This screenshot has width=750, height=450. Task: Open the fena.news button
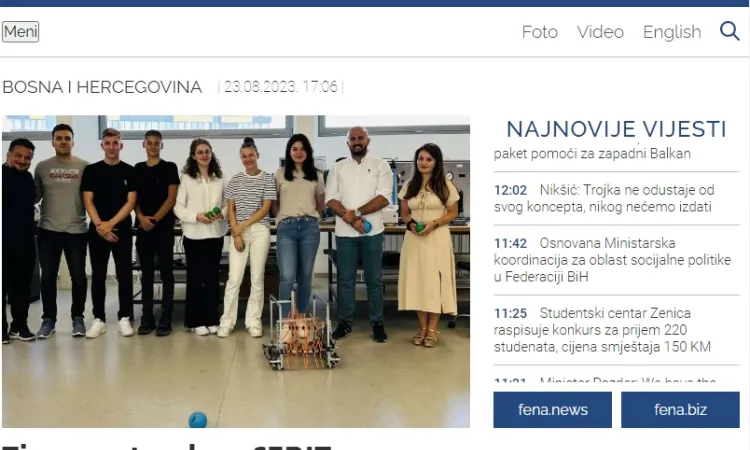pos(552,409)
